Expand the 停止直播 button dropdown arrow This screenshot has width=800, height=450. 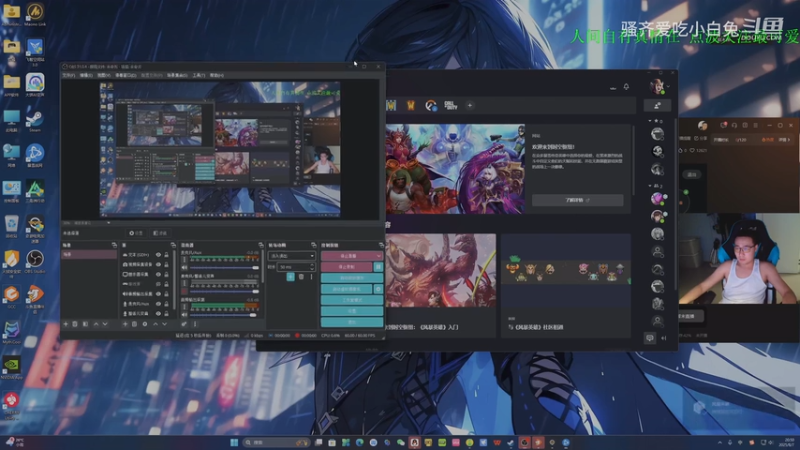(x=378, y=256)
